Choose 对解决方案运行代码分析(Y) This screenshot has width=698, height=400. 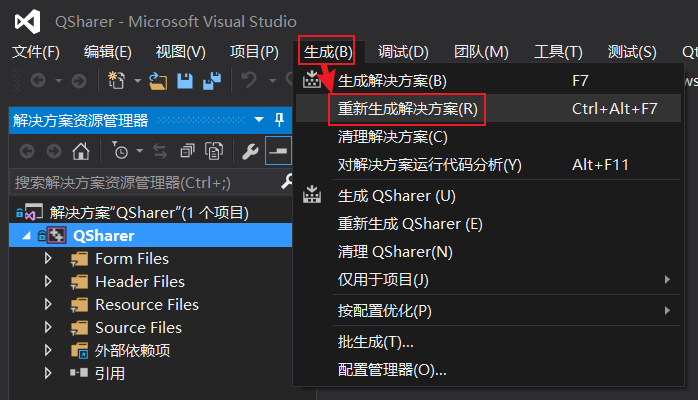click(x=488, y=165)
